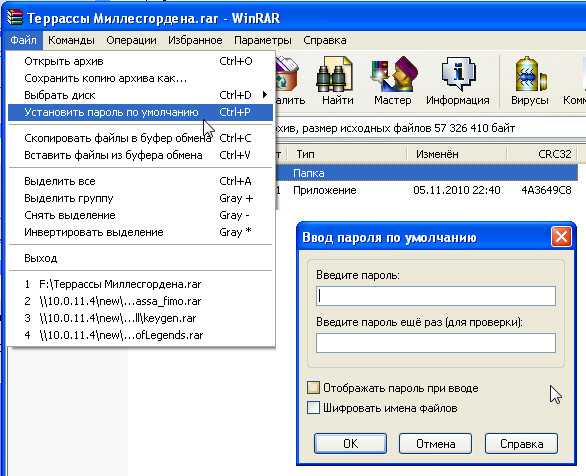The width and height of the screenshot is (586, 476).
Task: Focus the 'Введите пароль' input field
Action: tap(436, 296)
